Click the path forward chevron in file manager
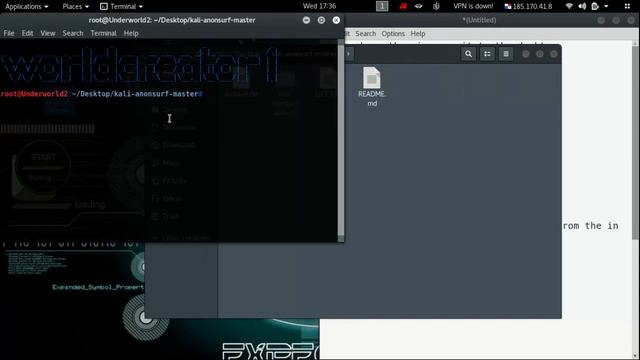The height and width of the screenshot is (360, 640). tap(349, 54)
